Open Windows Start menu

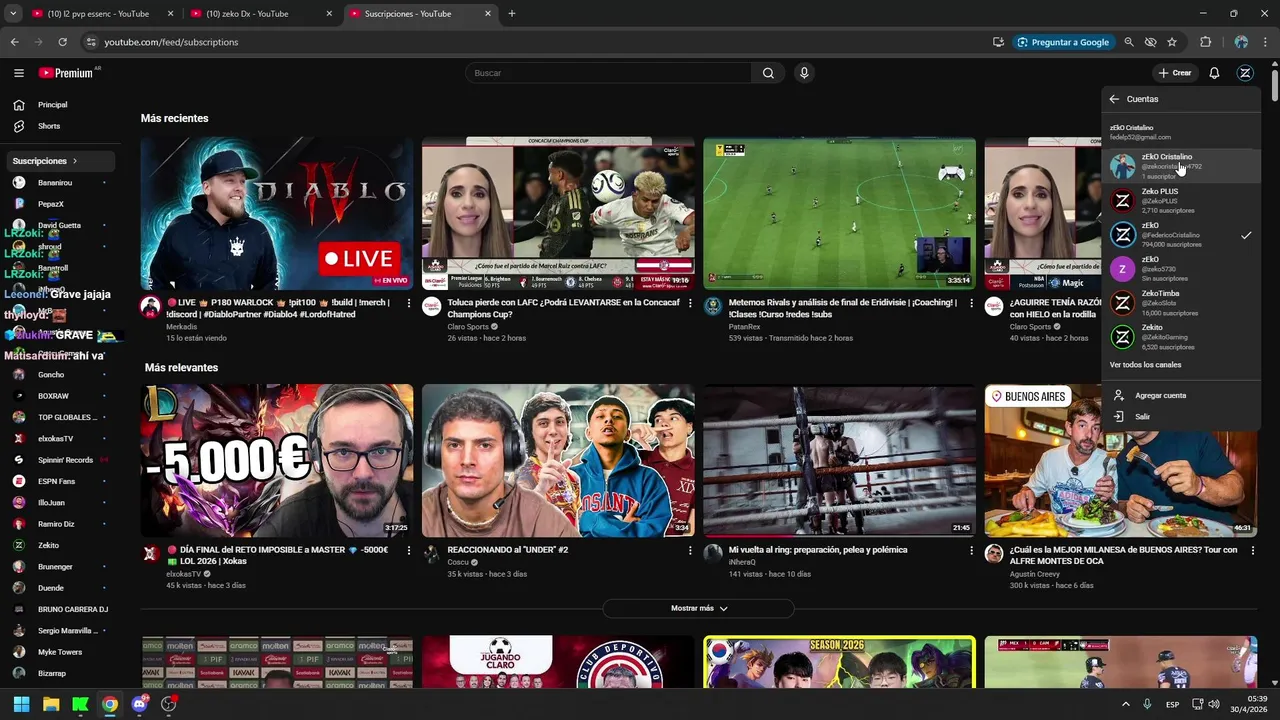(x=21, y=704)
